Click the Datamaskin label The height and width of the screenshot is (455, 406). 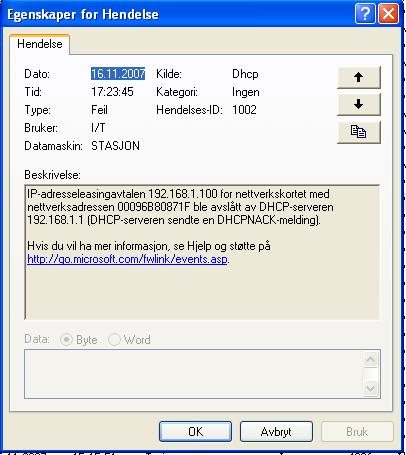coord(53,146)
